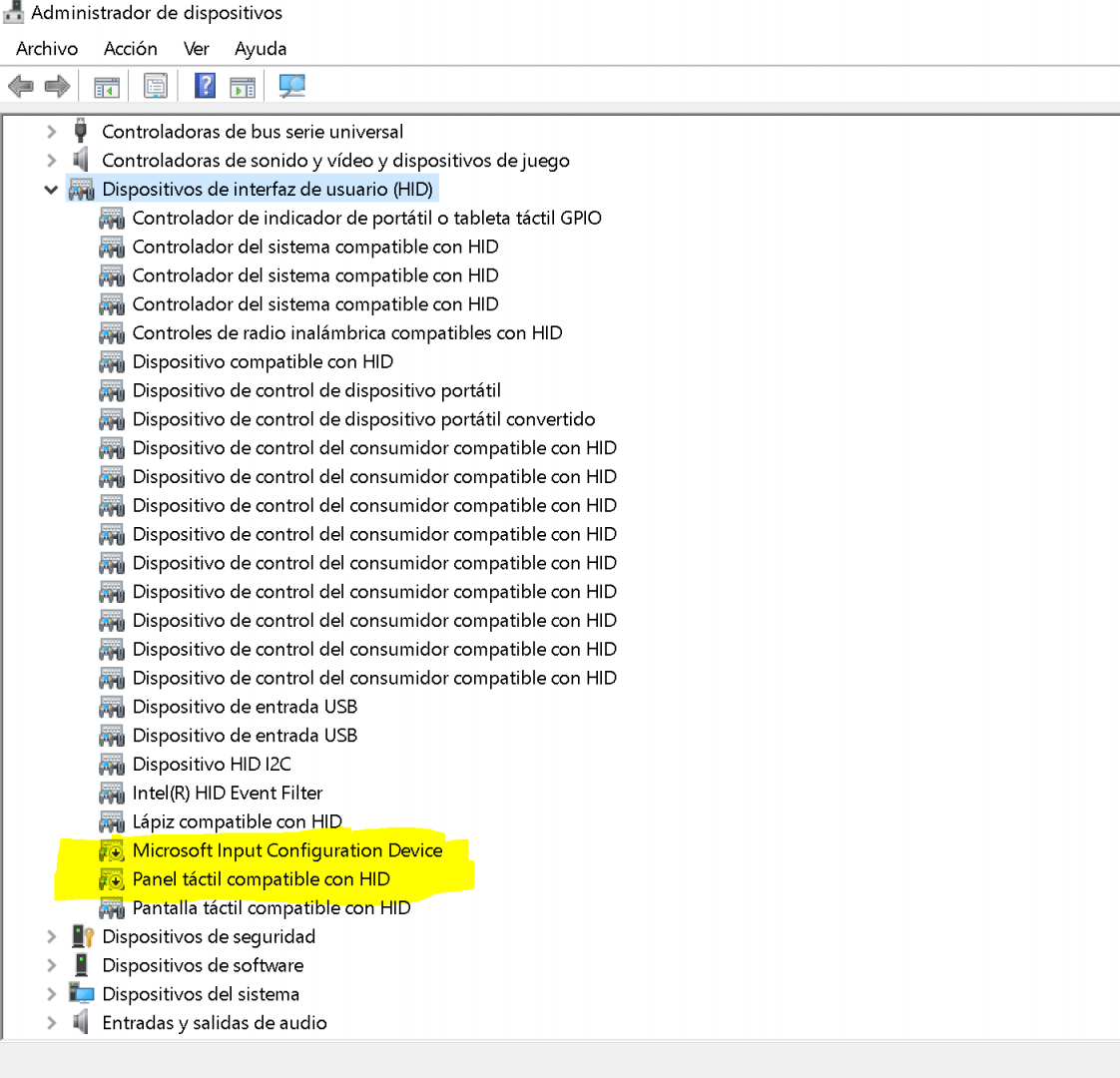Viewport: 1120px width, 1078px height.
Task: Open Properties using the toolbar icon
Action: click(x=156, y=87)
